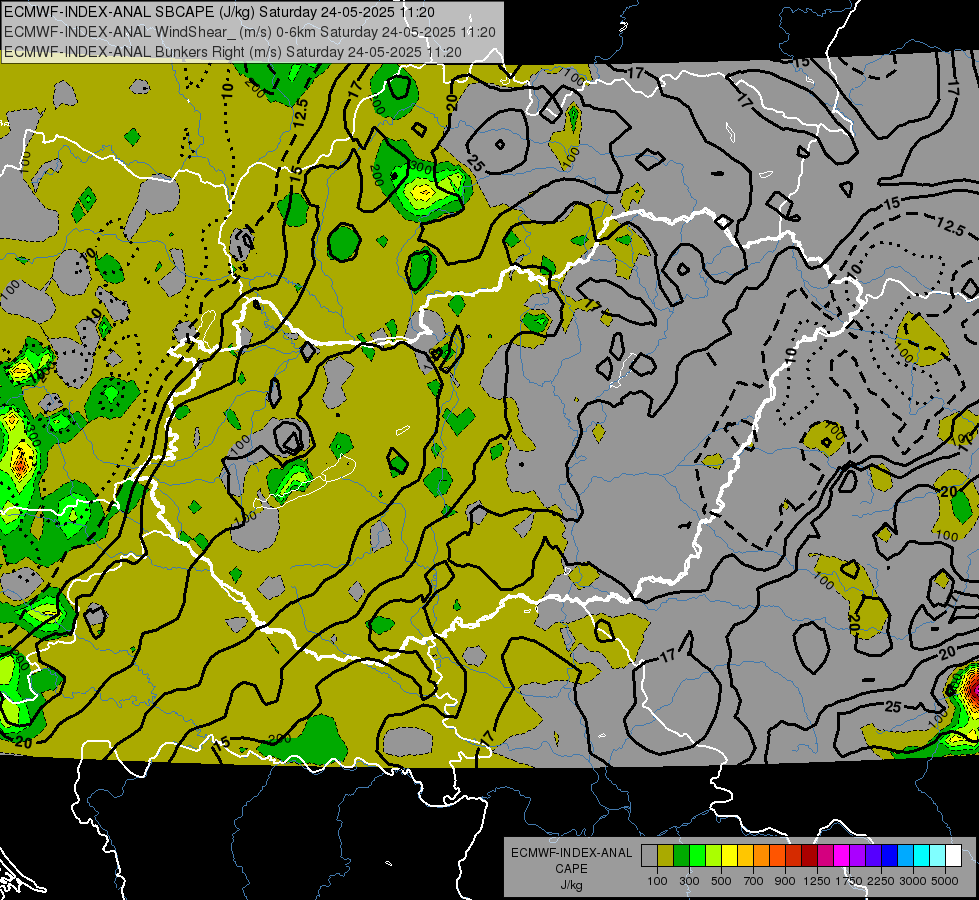
Task: Click the 300 value under the legend
Action: pos(689,881)
